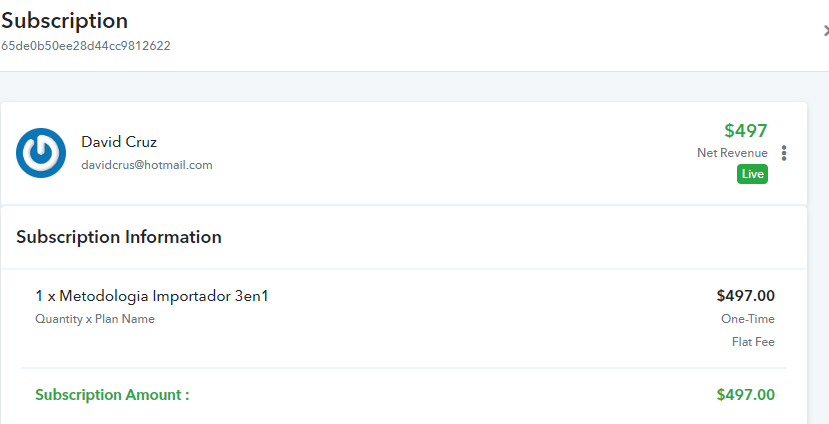This screenshot has width=829, height=424.
Task: Click the green $497 net revenue figure
Action: (x=745, y=131)
